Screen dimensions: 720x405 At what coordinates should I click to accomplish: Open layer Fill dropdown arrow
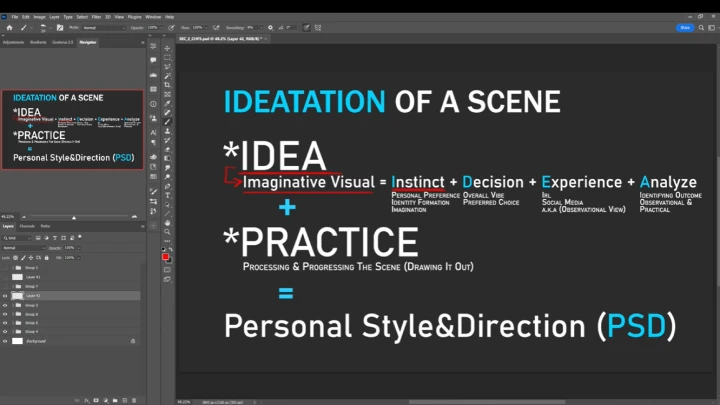coord(79,258)
